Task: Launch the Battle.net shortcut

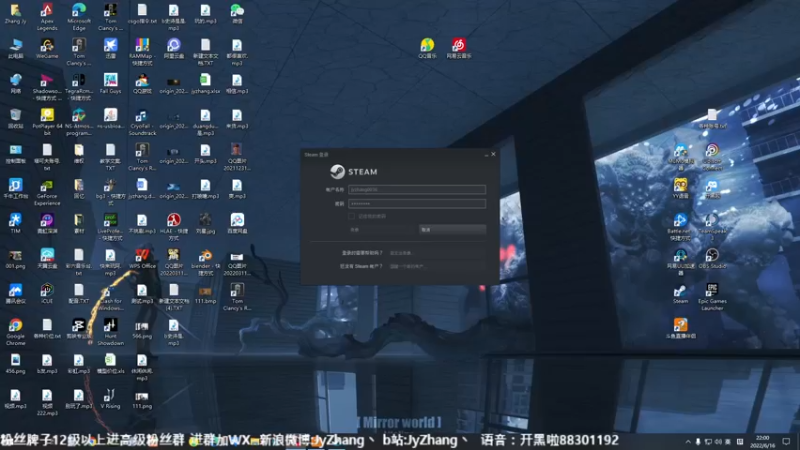Action: [x=680, y=227]
